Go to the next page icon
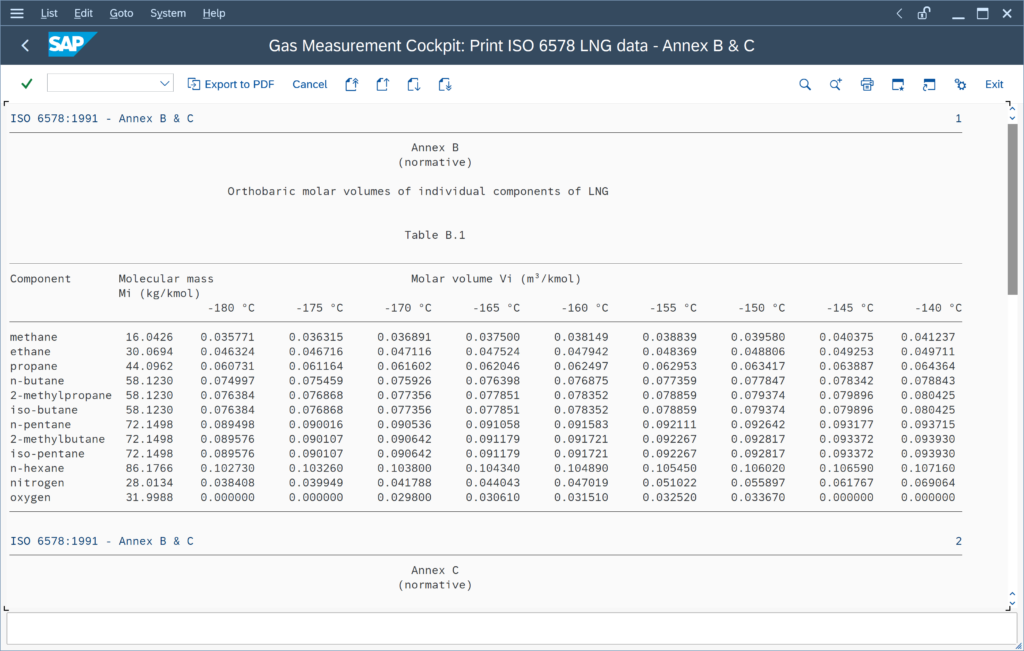Screen dimensions: 1024x651 click(x=413, y=84)
